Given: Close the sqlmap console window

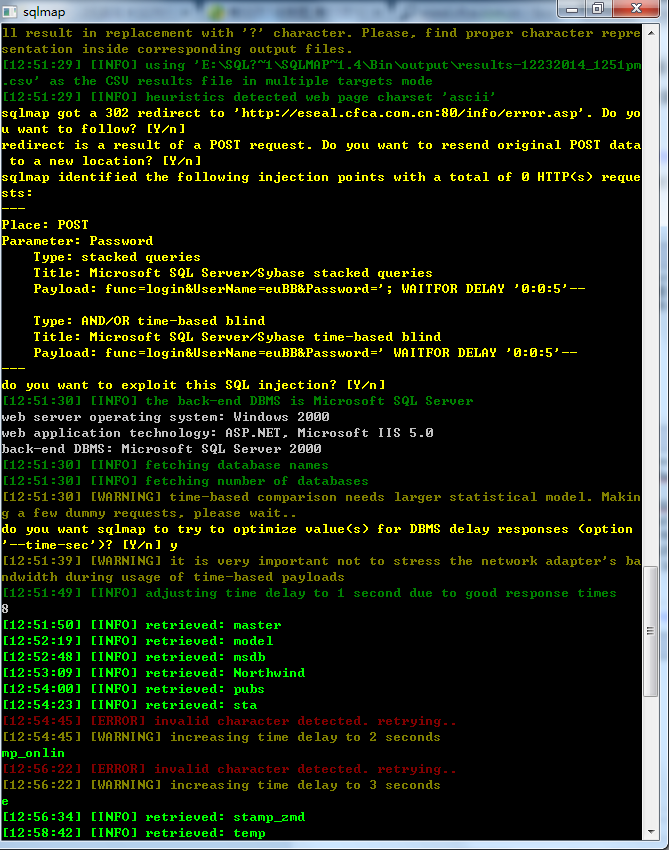Looking at the screenshot, I should [636, 8].
